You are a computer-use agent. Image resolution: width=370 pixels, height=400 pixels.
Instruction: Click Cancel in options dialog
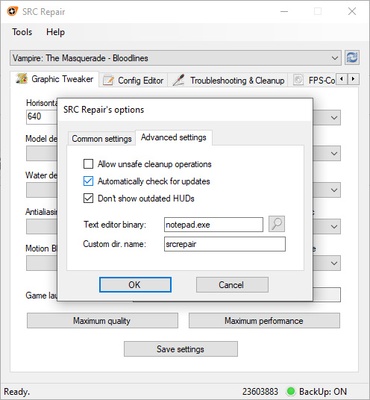click(x=232, y=285)
